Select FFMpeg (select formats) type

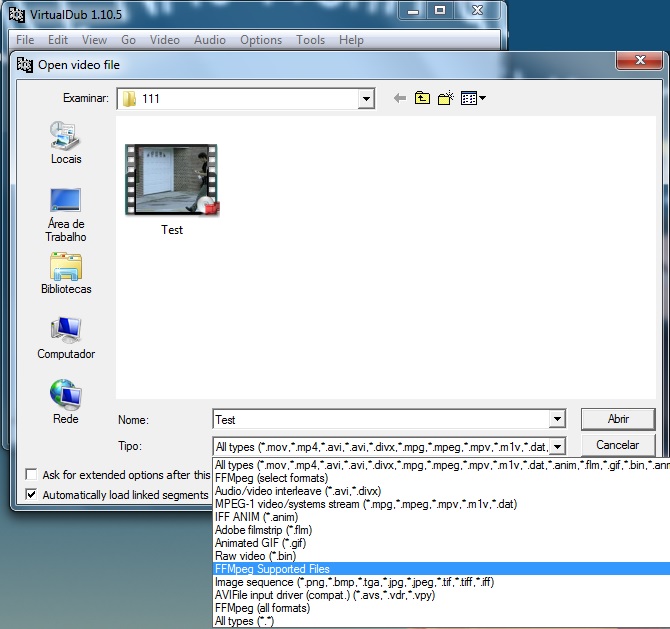(x=441, y=478)
